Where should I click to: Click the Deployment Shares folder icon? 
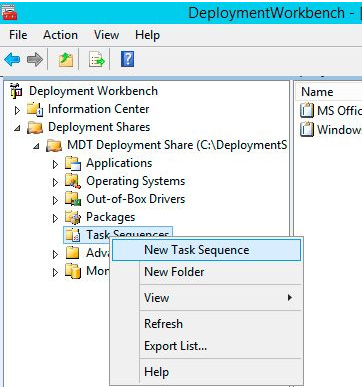(x=35, y=127)
